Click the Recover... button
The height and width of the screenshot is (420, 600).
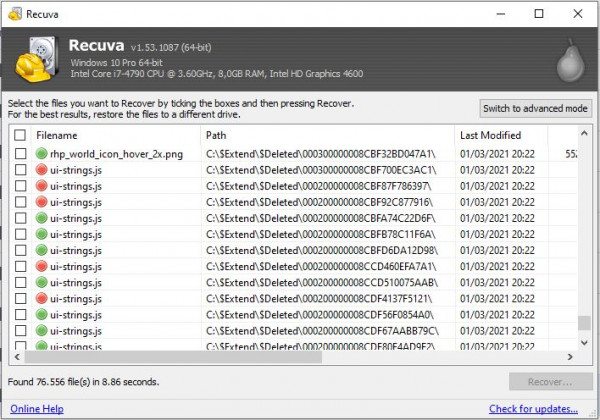(551, 382)
